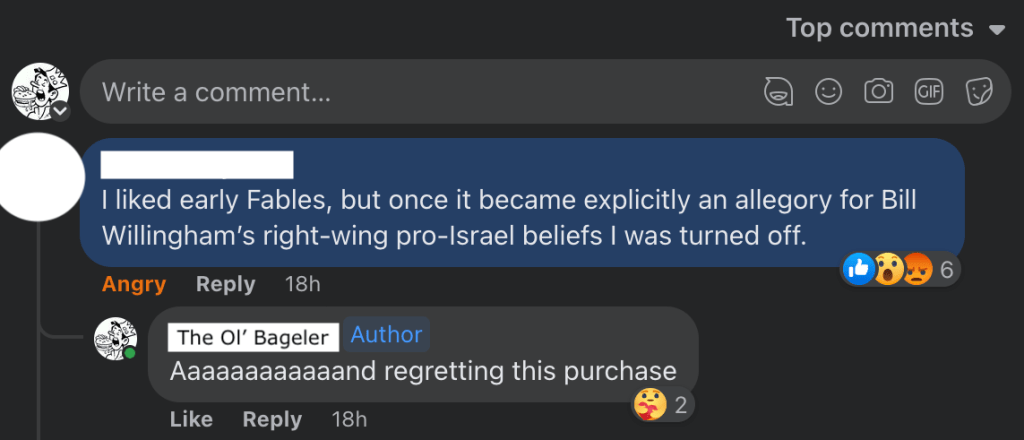Click the angry face reaction icon
Image resolution: width=1024 pixels, height=440 pixels.
[917, 268]
